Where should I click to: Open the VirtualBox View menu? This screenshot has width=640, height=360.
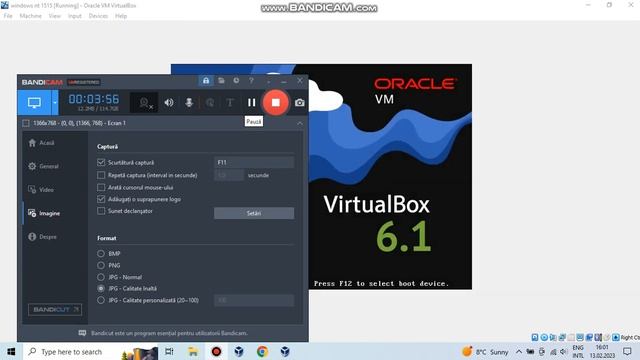point(54,16)
